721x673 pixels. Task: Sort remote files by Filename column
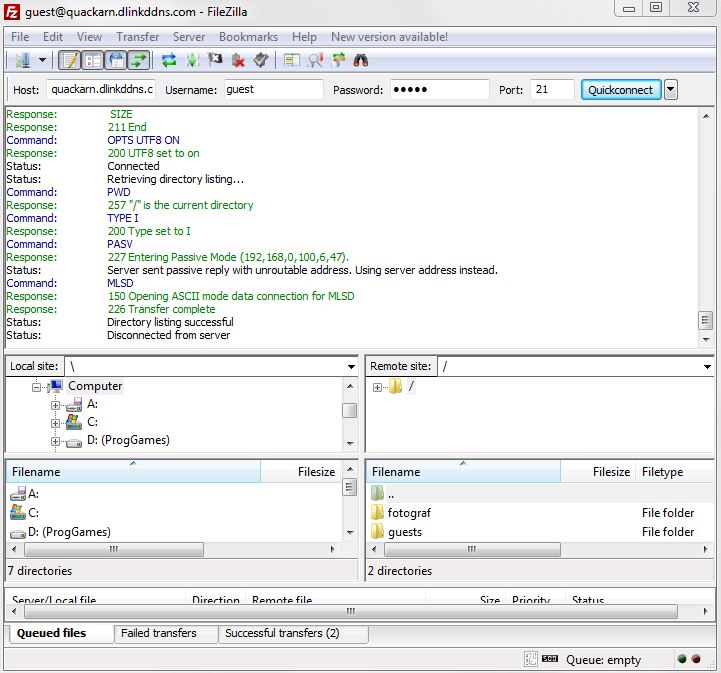[463, 471]
